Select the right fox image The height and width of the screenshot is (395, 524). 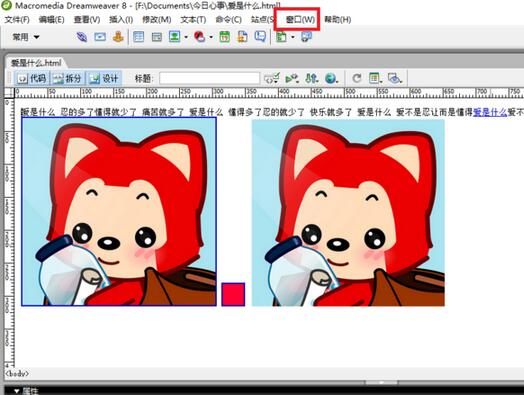(x=348, y=213)
